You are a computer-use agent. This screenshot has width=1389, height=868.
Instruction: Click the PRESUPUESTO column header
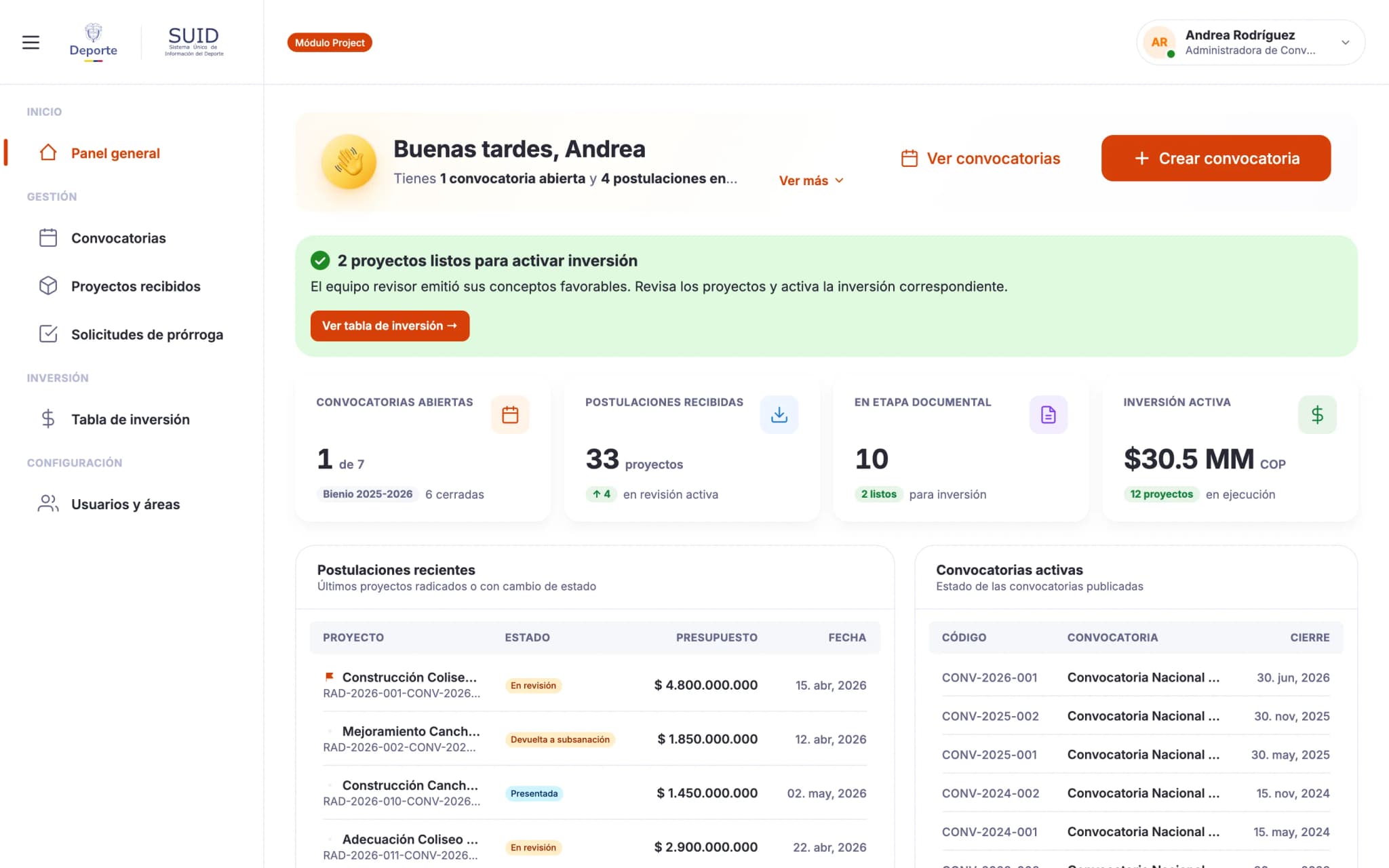[x=716, y=637]
